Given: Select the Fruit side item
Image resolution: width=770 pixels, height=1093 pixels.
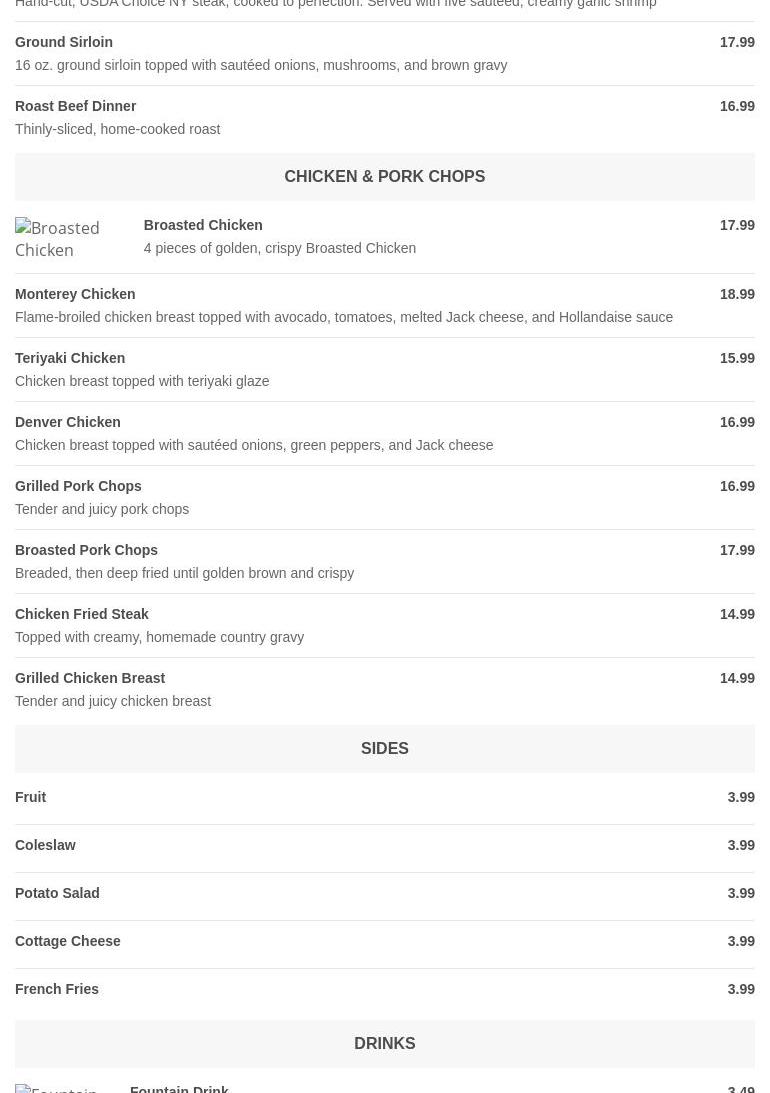Looking at the screenshot, I should (31, 798).
